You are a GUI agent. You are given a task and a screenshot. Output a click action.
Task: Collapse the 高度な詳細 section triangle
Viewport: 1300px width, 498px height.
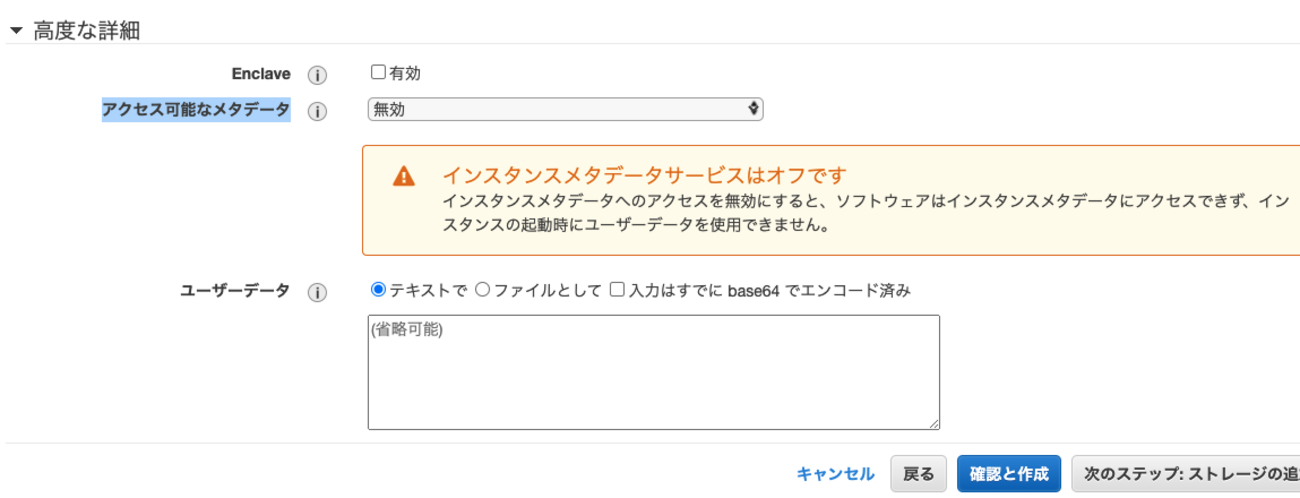tap(15, 31)
